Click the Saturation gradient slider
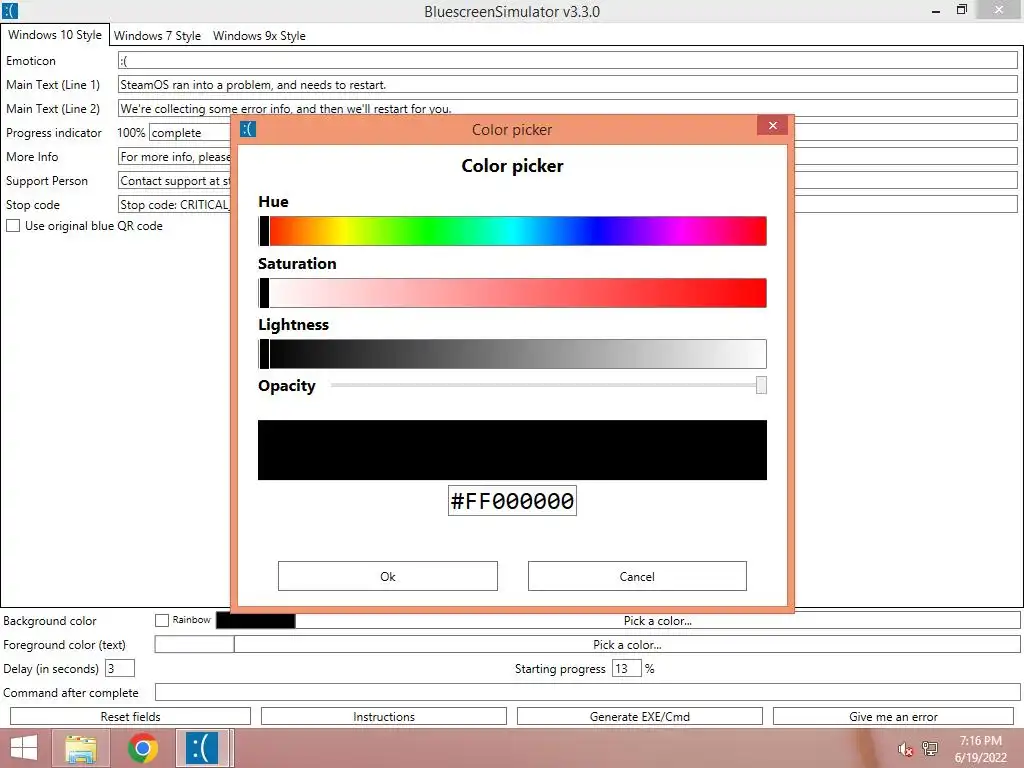 (512, 293)
